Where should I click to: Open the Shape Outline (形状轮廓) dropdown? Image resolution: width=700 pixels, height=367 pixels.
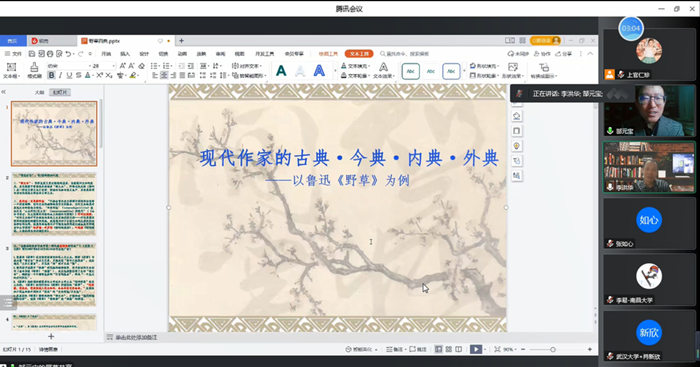tap(485, 75)
